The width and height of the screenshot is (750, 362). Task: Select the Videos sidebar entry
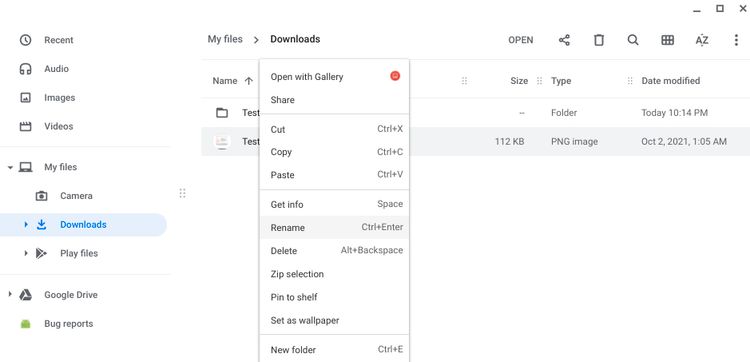[x=58, y=126]
